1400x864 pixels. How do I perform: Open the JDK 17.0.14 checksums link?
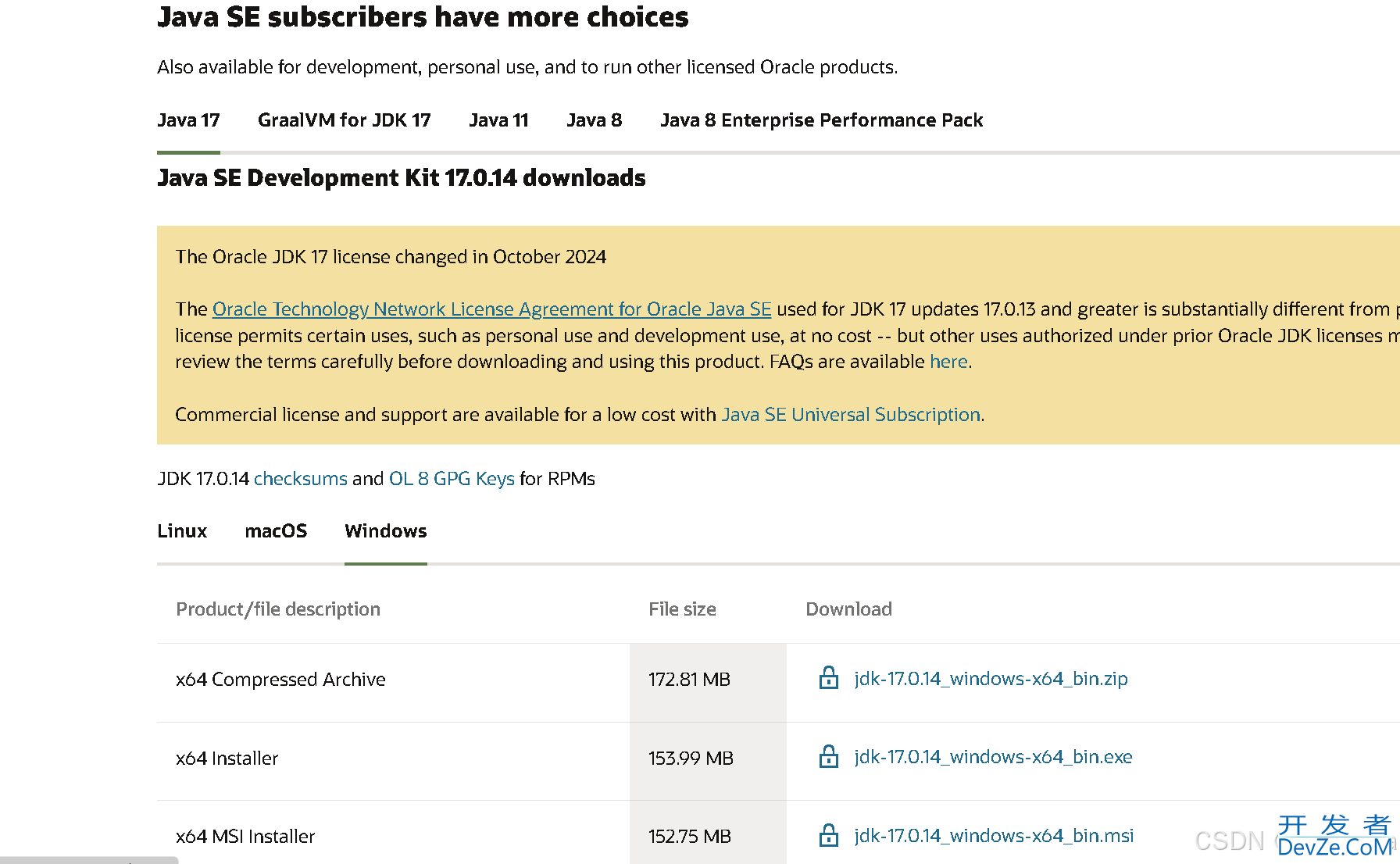pyautogui.click(x=301, y=479)
